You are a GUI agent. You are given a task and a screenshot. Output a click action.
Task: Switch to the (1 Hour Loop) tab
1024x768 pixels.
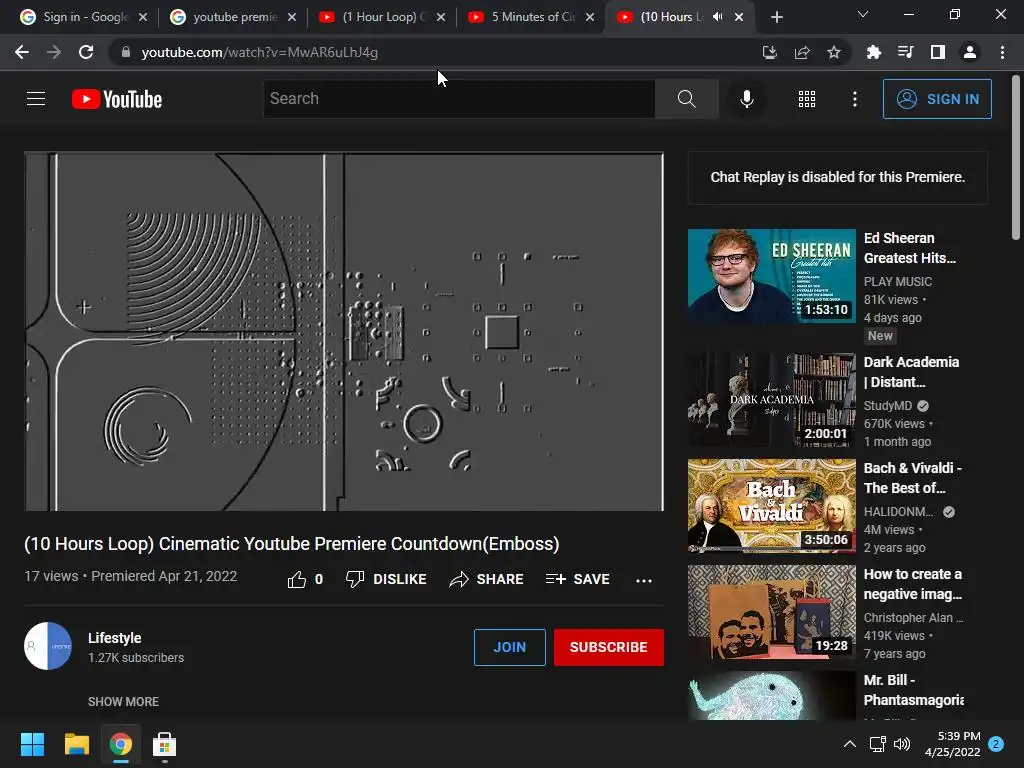[x=382, y=17]
